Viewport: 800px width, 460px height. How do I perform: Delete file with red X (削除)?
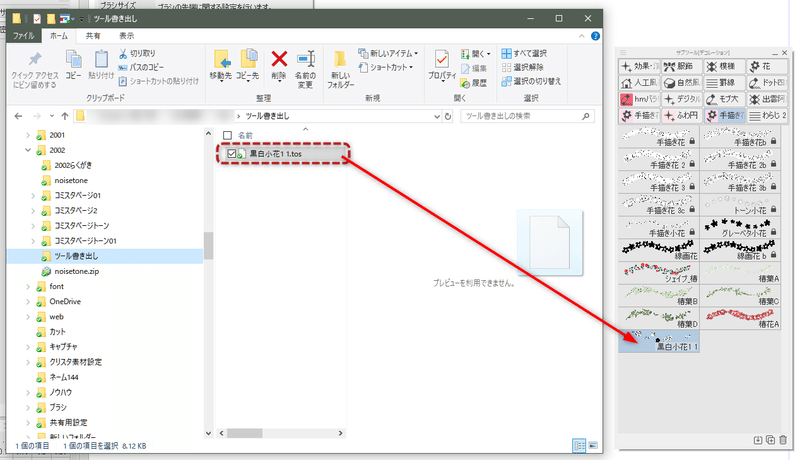[279, 64]
